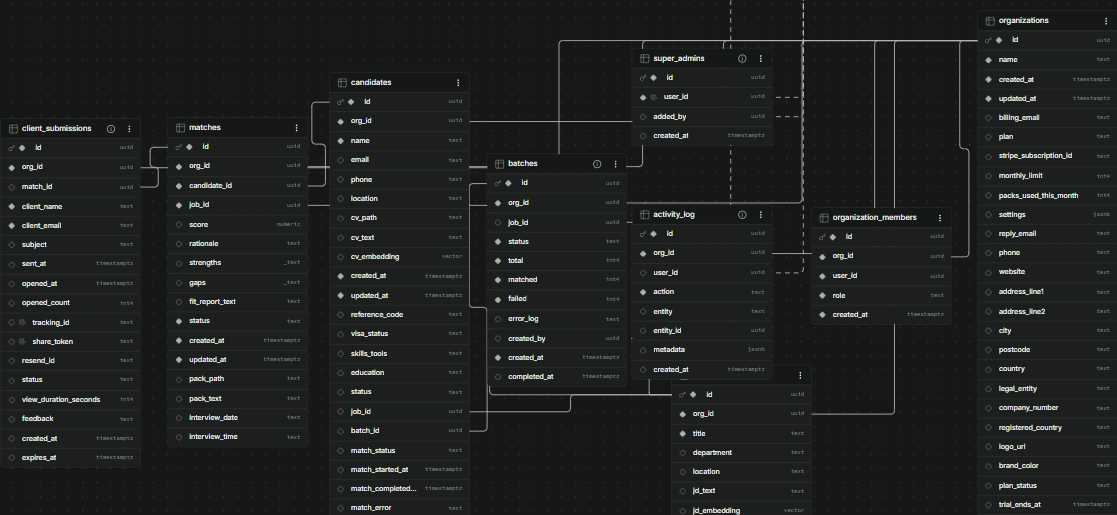Click the candidates table icon
1117x515 pixels.
coord(342,83)
